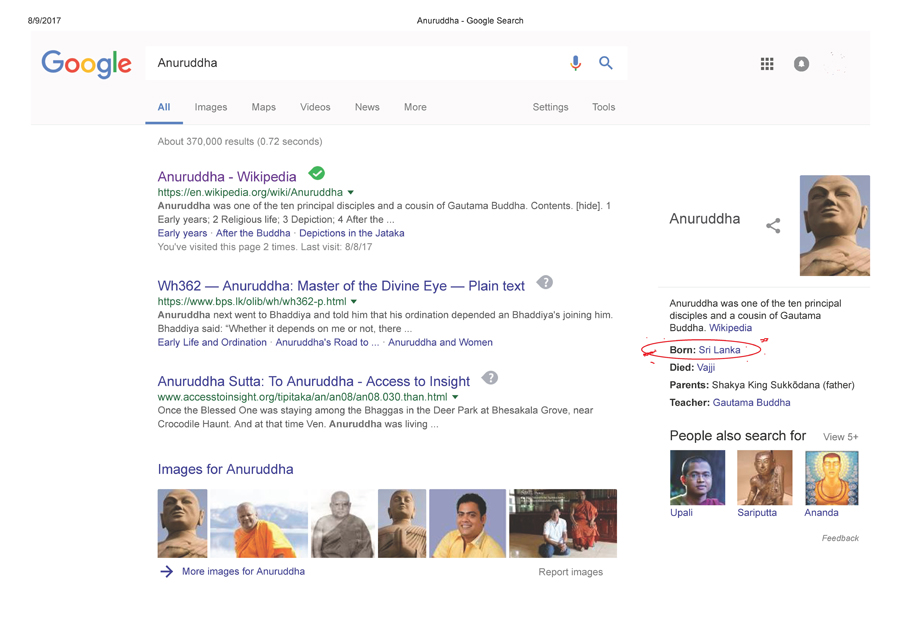Viewport: 900px width, 636px height.
Task: Open Early Life and Ordination sitelink
Action: click(212, 342)
